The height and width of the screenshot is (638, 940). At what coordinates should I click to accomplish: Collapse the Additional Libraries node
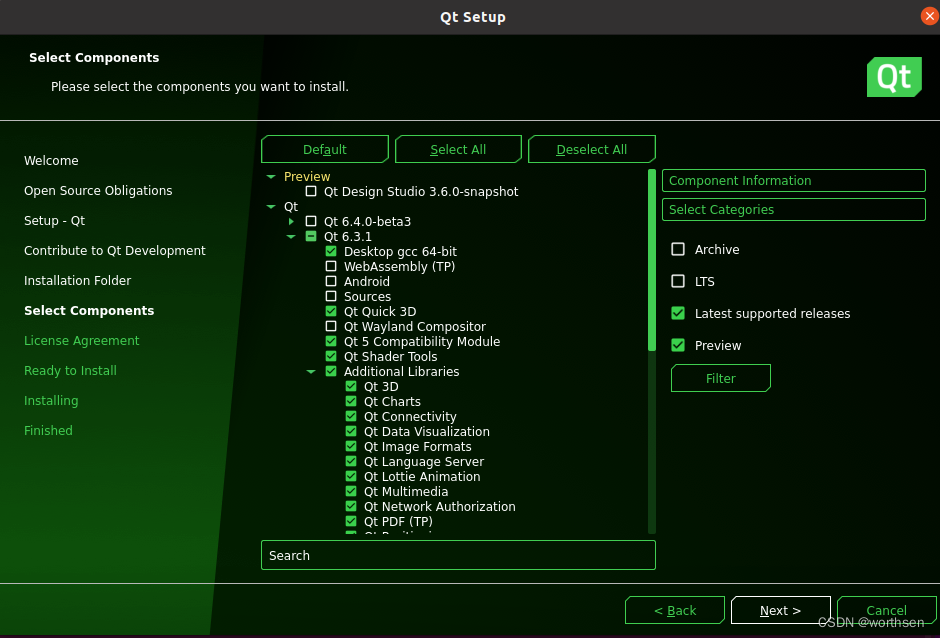pyautogui.click(x=311, y=372)
